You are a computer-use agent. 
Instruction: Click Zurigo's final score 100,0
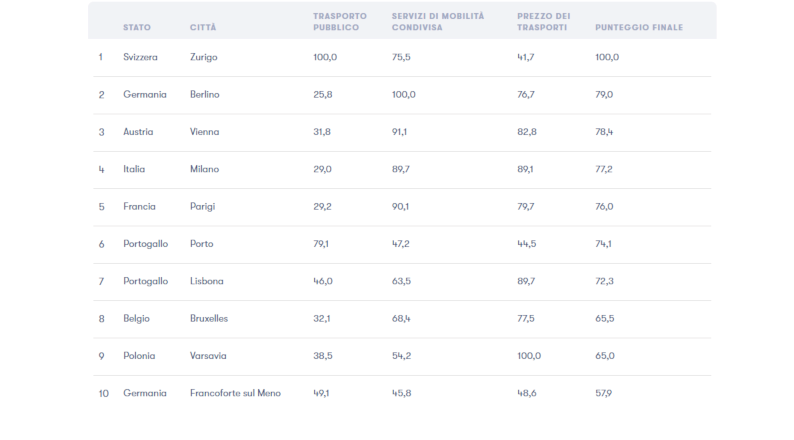click(x=607, y=57)
